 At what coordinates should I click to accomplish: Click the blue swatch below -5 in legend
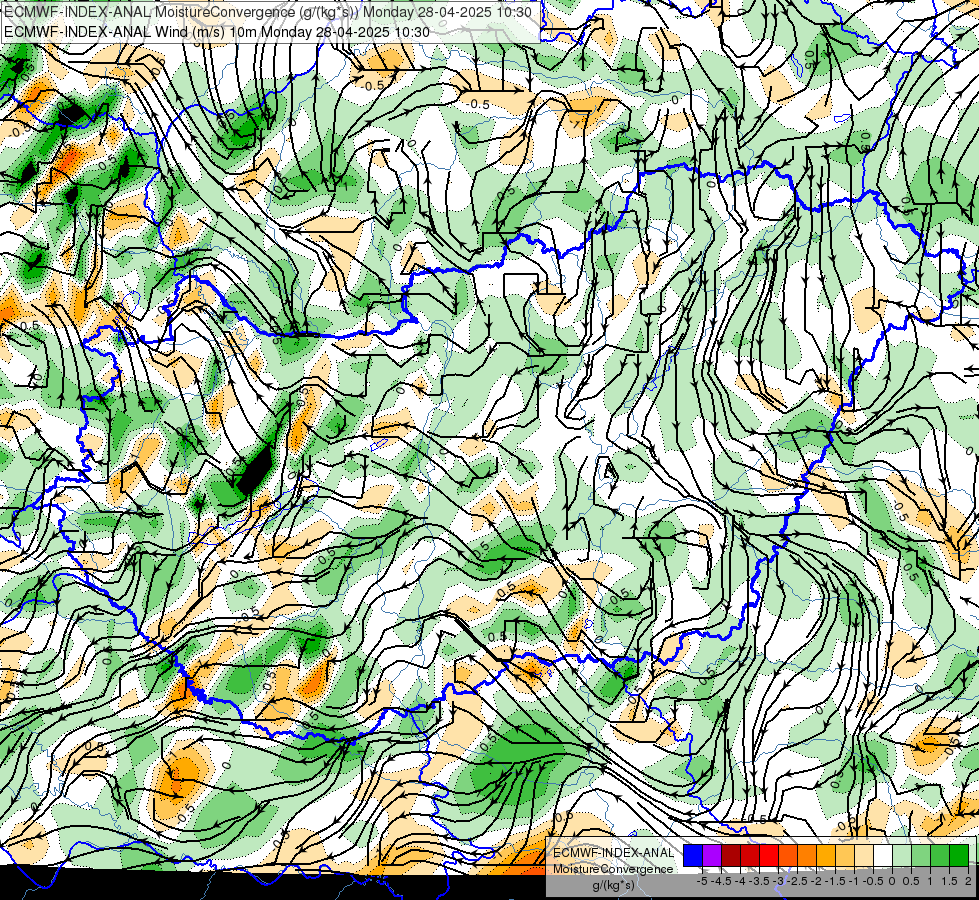[693, 856]
